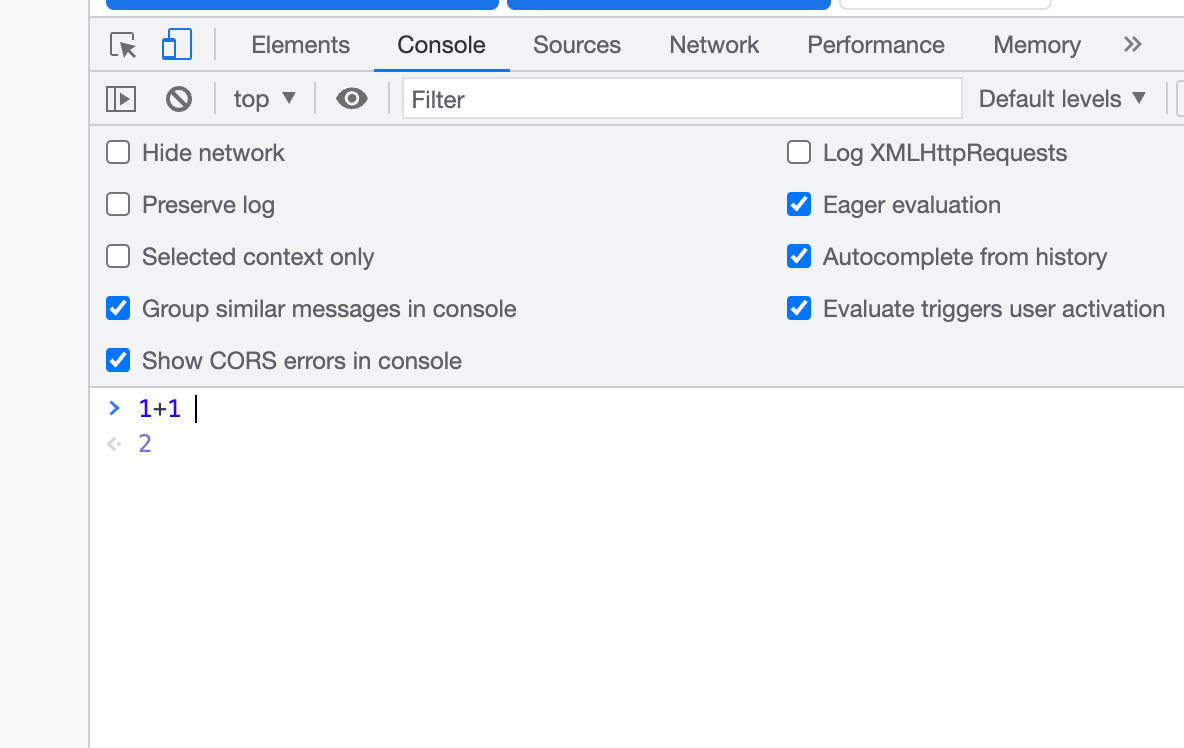
Task: Open the Default levels dropdown
Action: tap(1062, 99)
